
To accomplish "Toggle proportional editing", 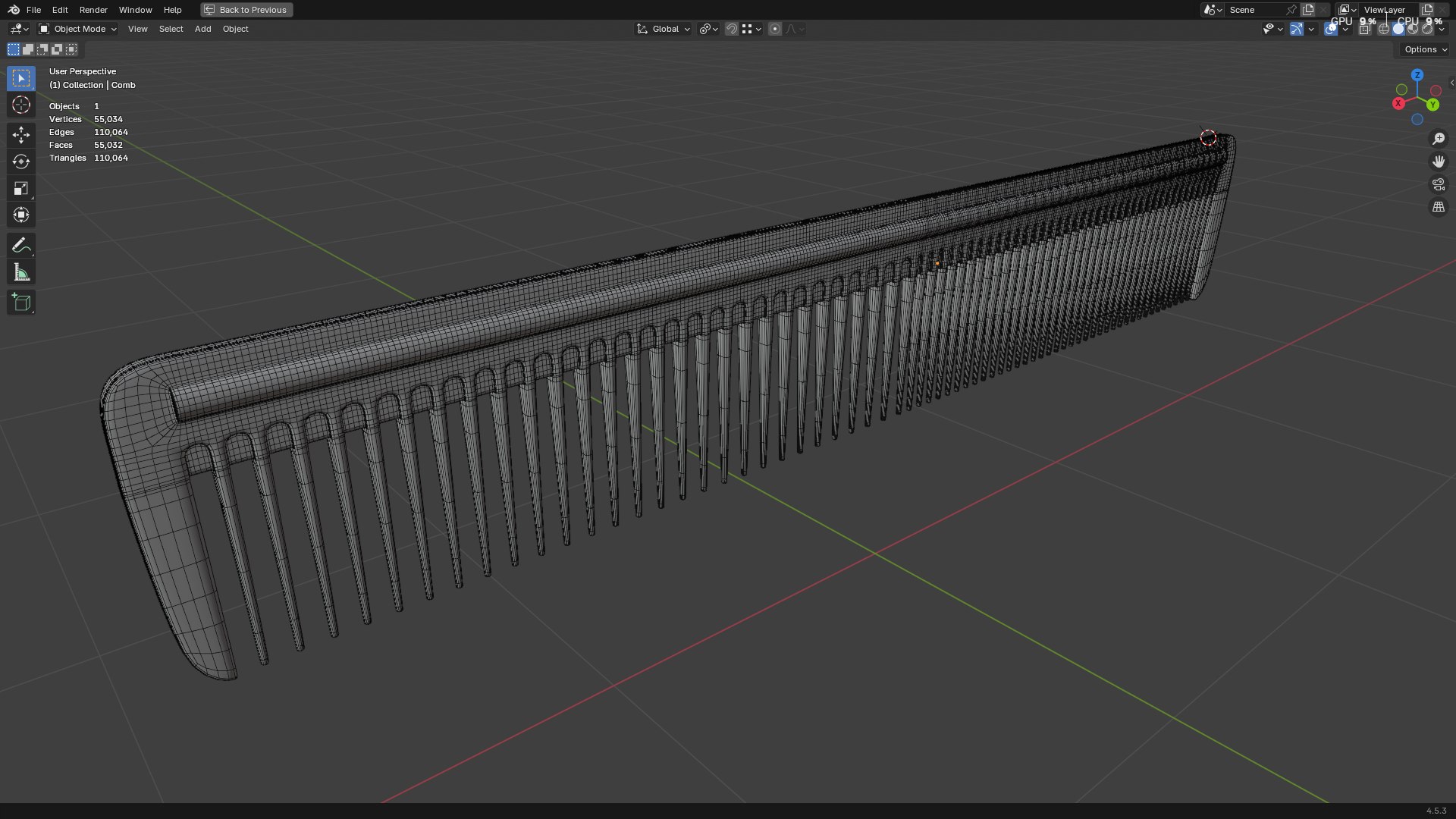I will point(775,29).
